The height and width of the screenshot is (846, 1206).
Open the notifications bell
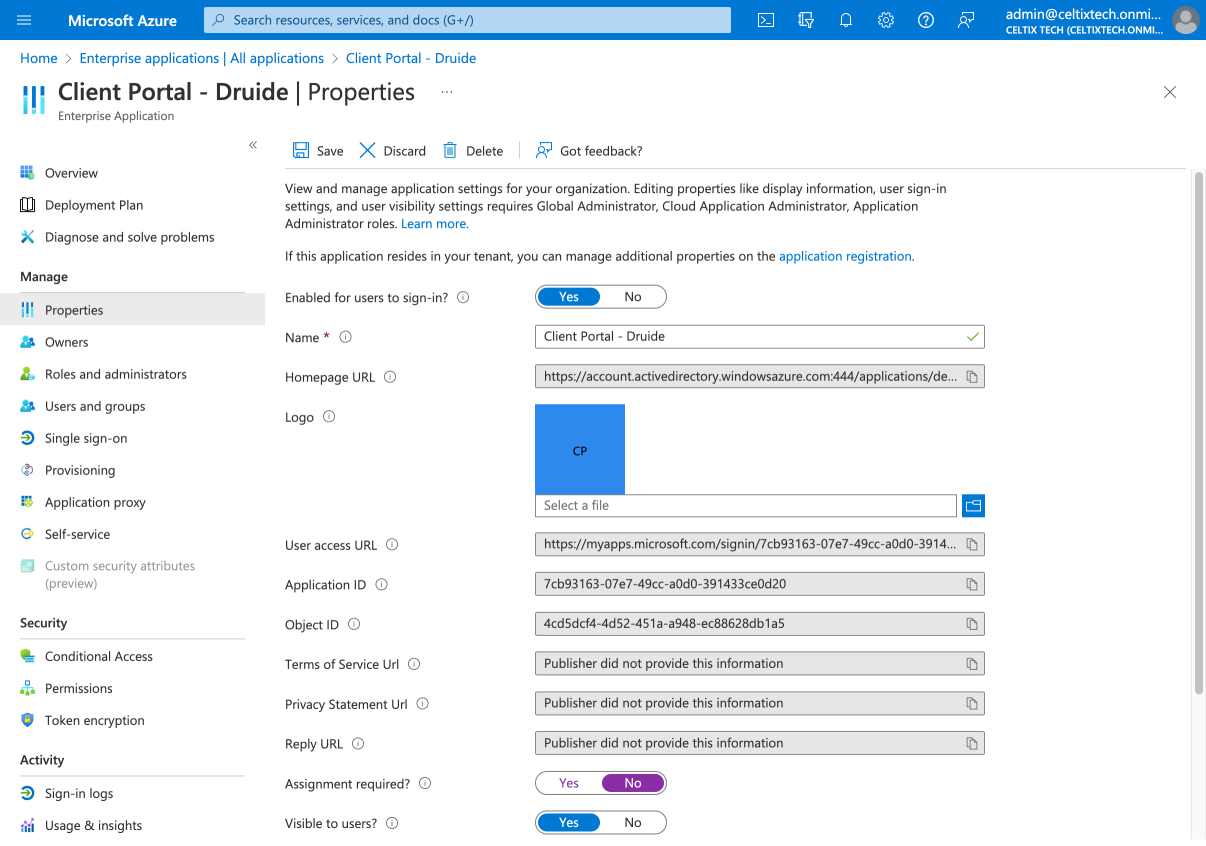[846, 20]
